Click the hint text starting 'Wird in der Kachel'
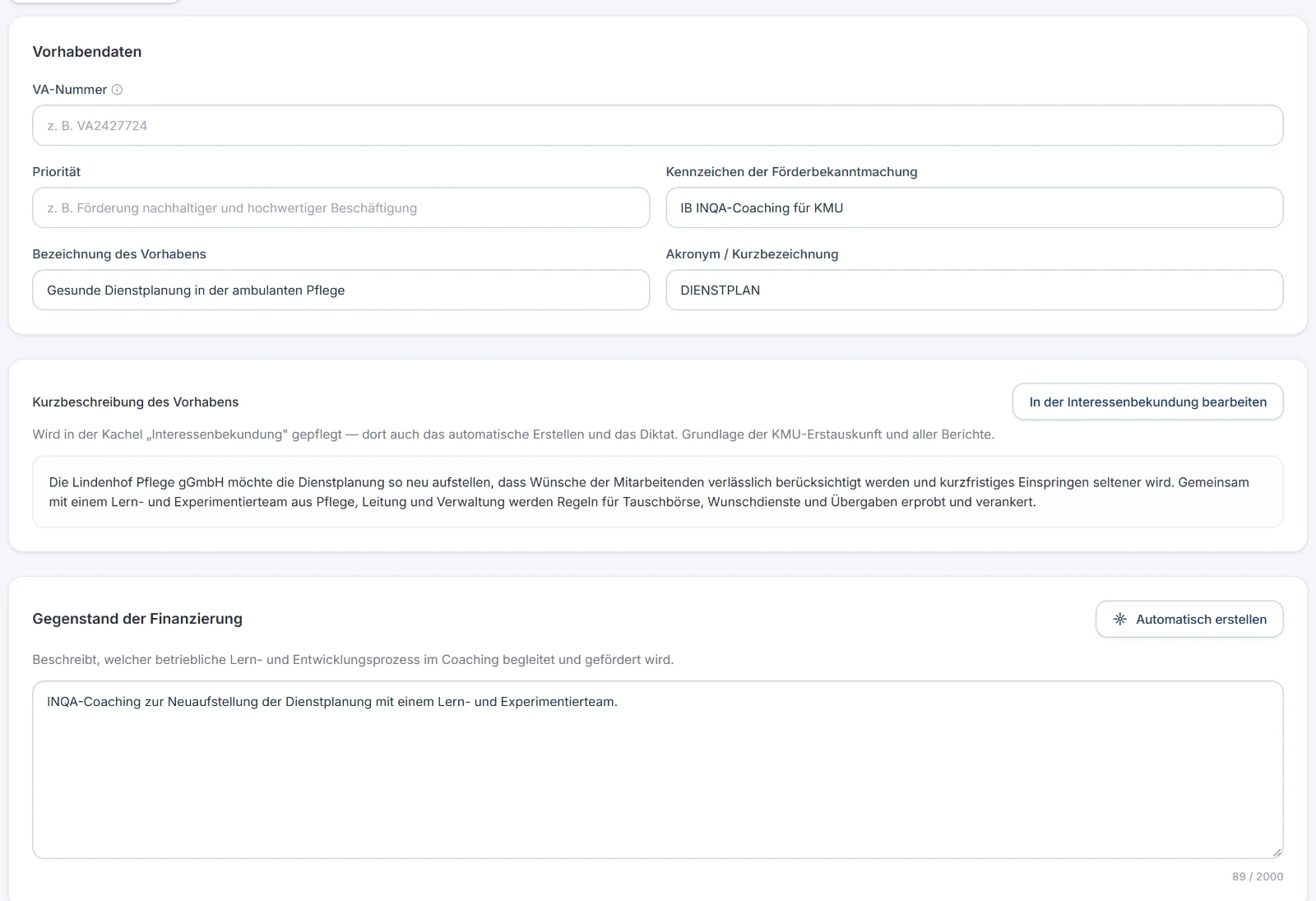Screen dimensions: 1316x901 point(513,434)
